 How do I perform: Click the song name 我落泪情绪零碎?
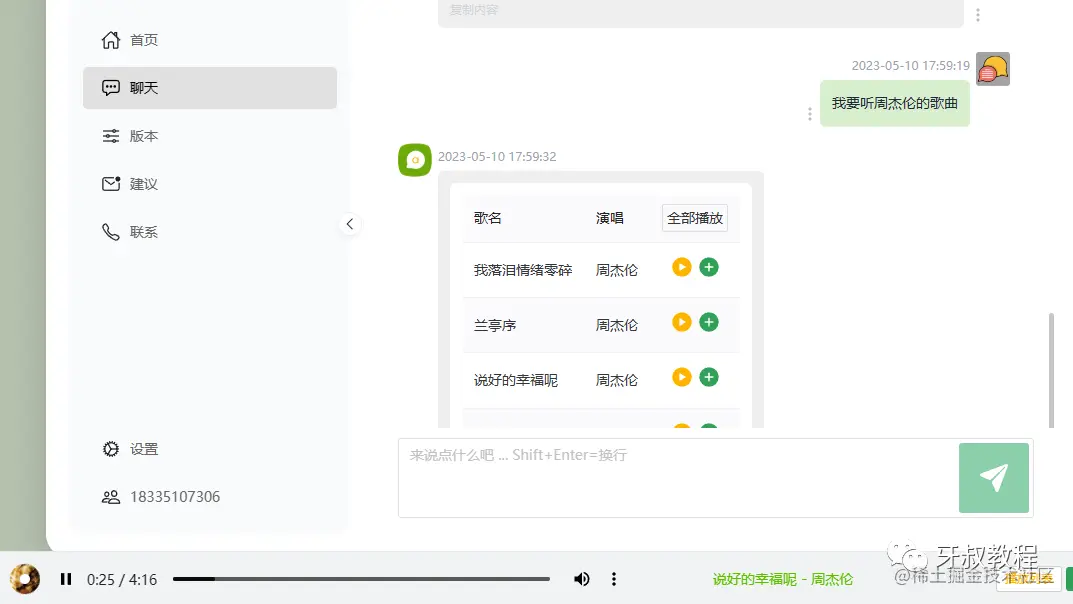523,270
